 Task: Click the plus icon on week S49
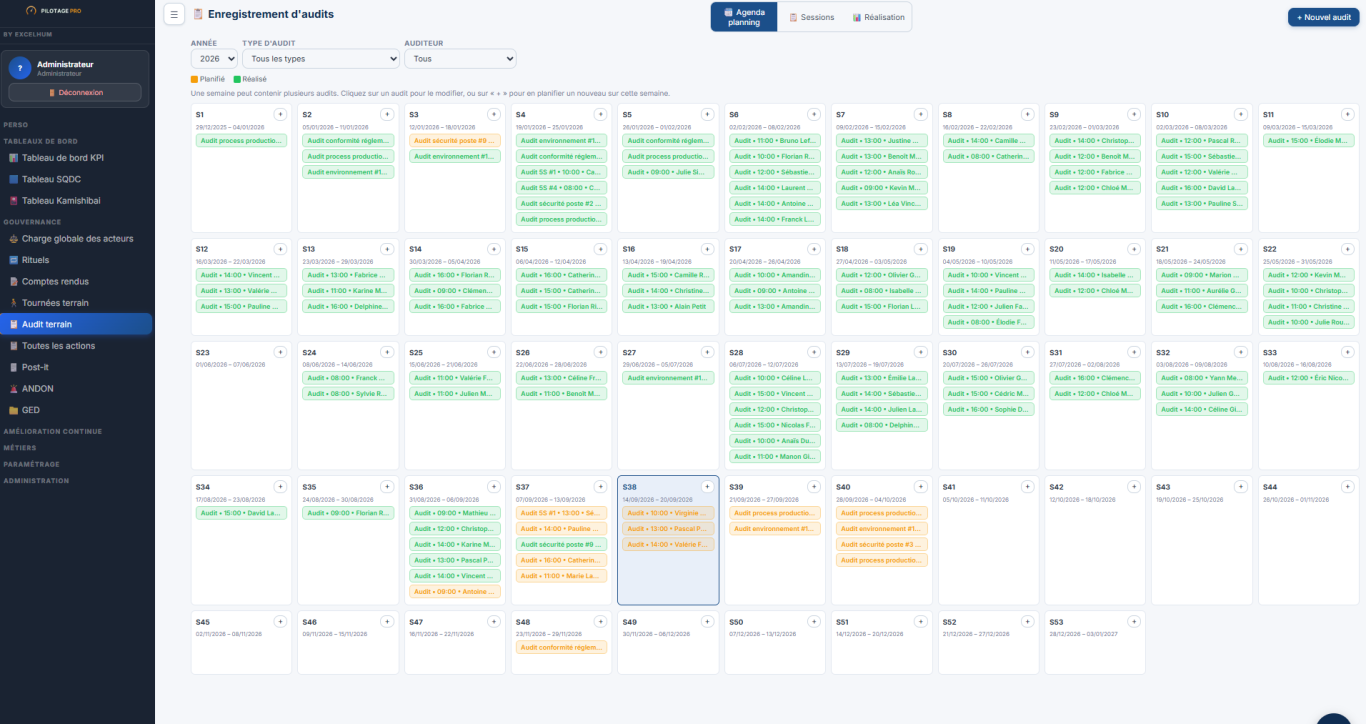click(x=707, y=622)
